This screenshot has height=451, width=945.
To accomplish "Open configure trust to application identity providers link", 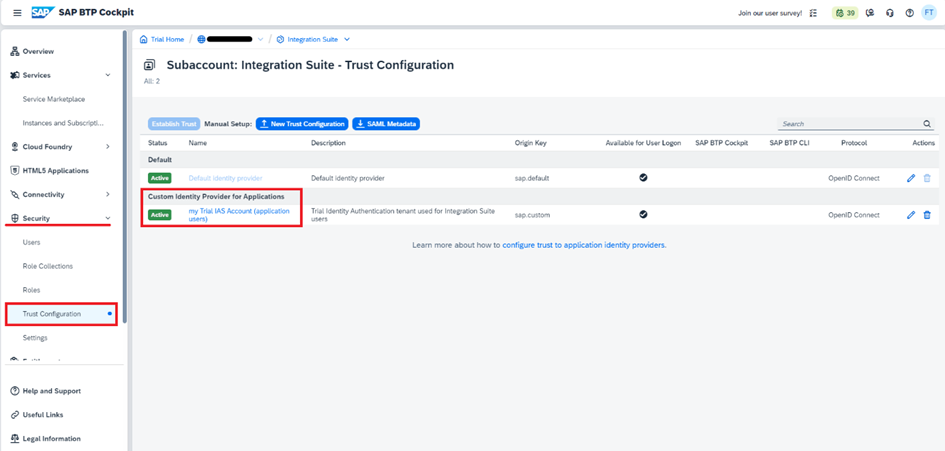I will [x=584, y=245].
